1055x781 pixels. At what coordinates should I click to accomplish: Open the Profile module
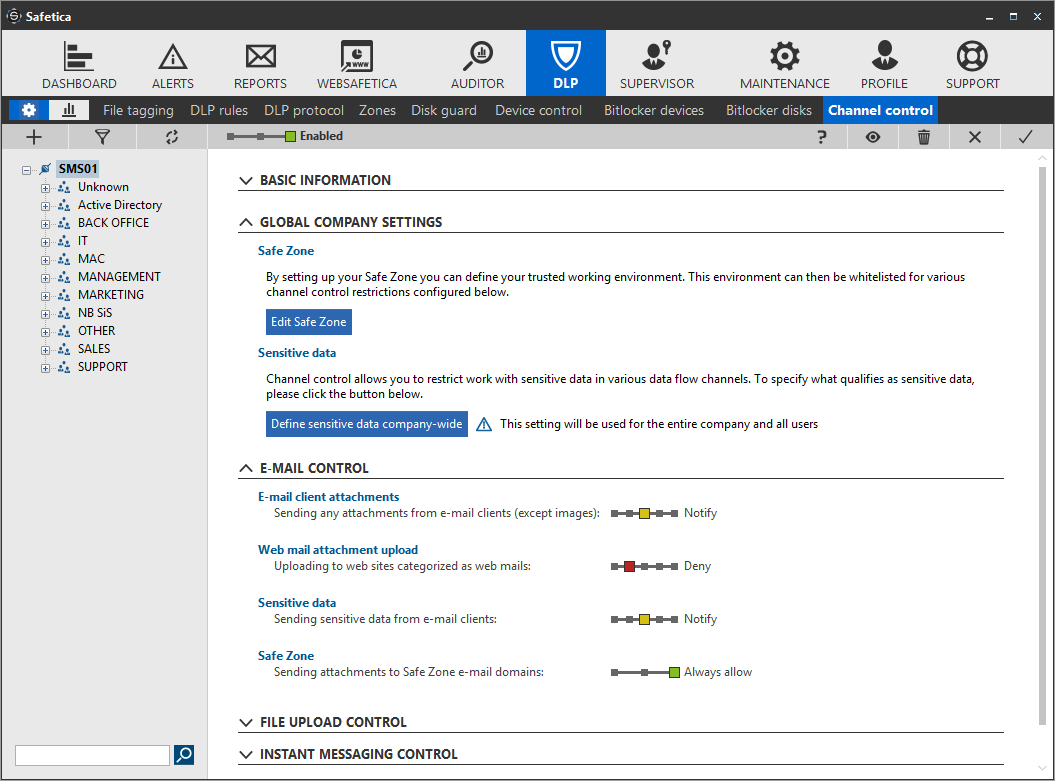click(x=884, y=65)
